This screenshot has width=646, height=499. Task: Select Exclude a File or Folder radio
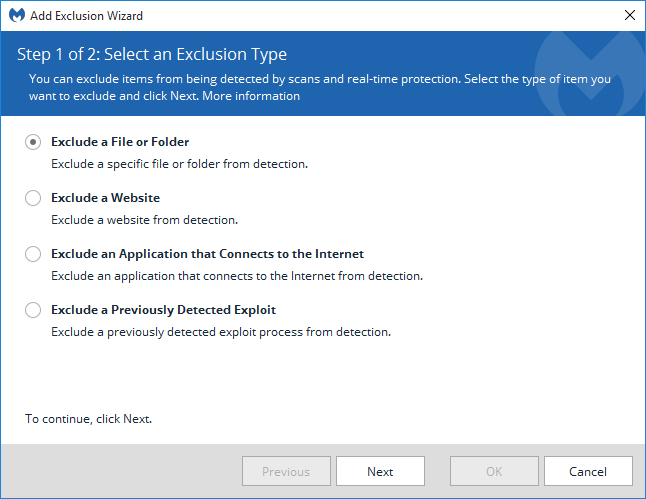pos(33,142)
